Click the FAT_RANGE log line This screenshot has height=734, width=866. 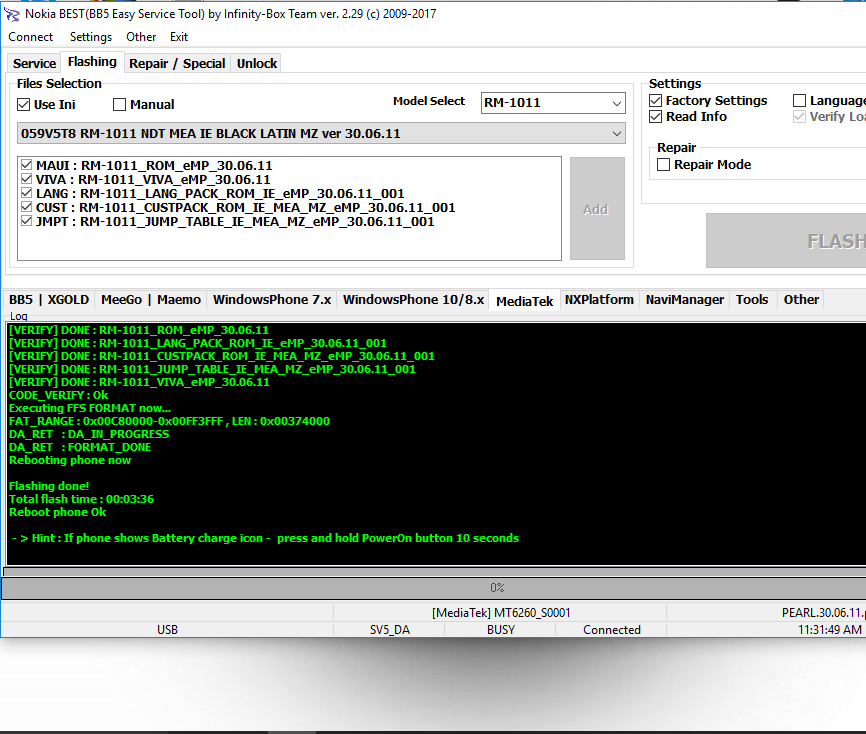coord(169,421)
